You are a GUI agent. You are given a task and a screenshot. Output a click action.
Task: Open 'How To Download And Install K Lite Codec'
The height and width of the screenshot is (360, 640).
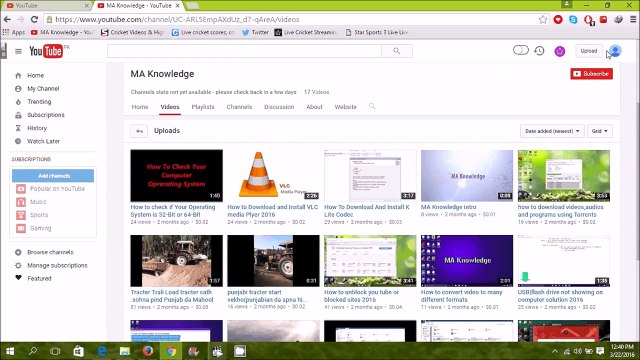point(367,211)
